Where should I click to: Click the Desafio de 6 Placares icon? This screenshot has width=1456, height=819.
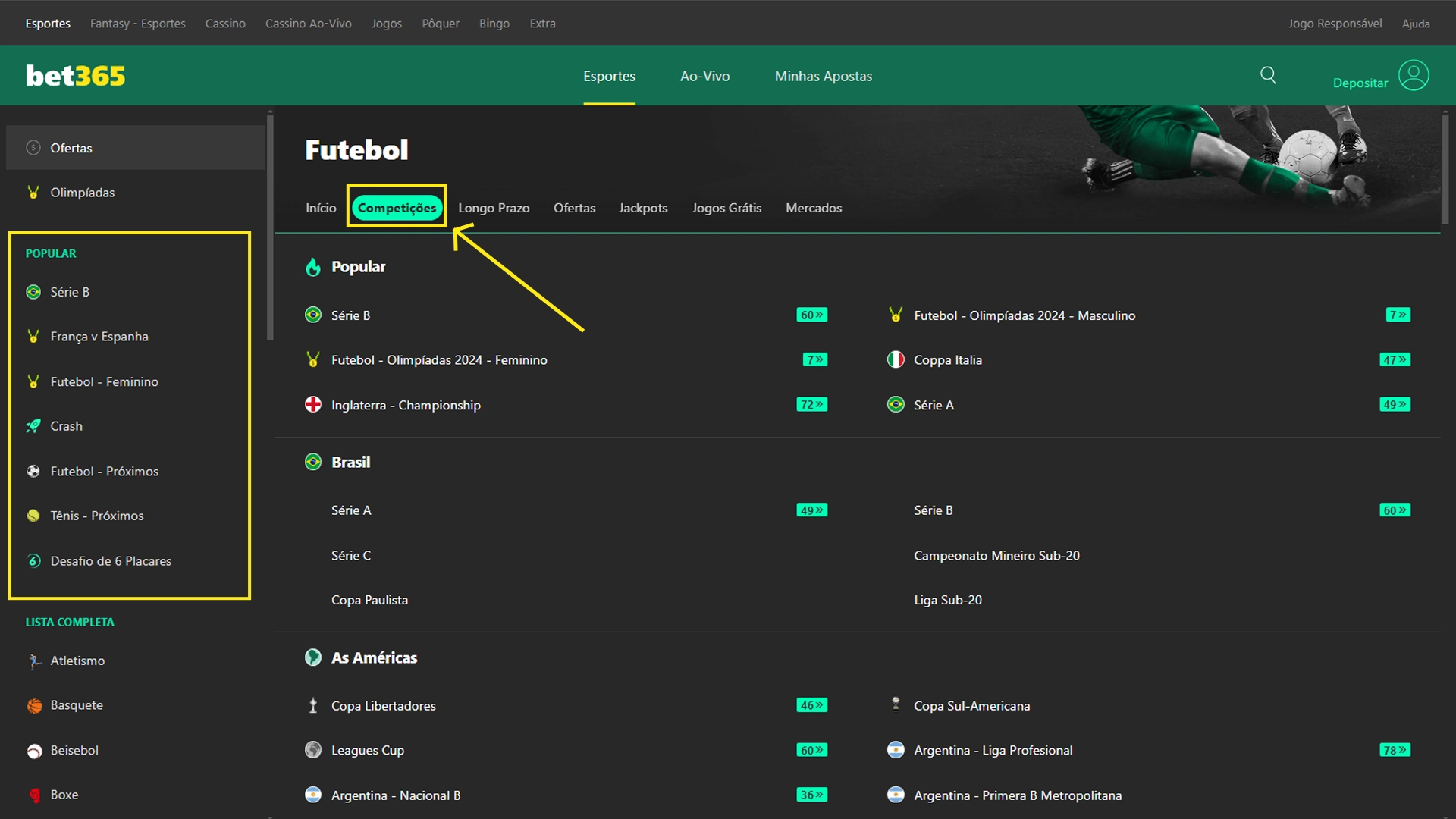[33, 561]
